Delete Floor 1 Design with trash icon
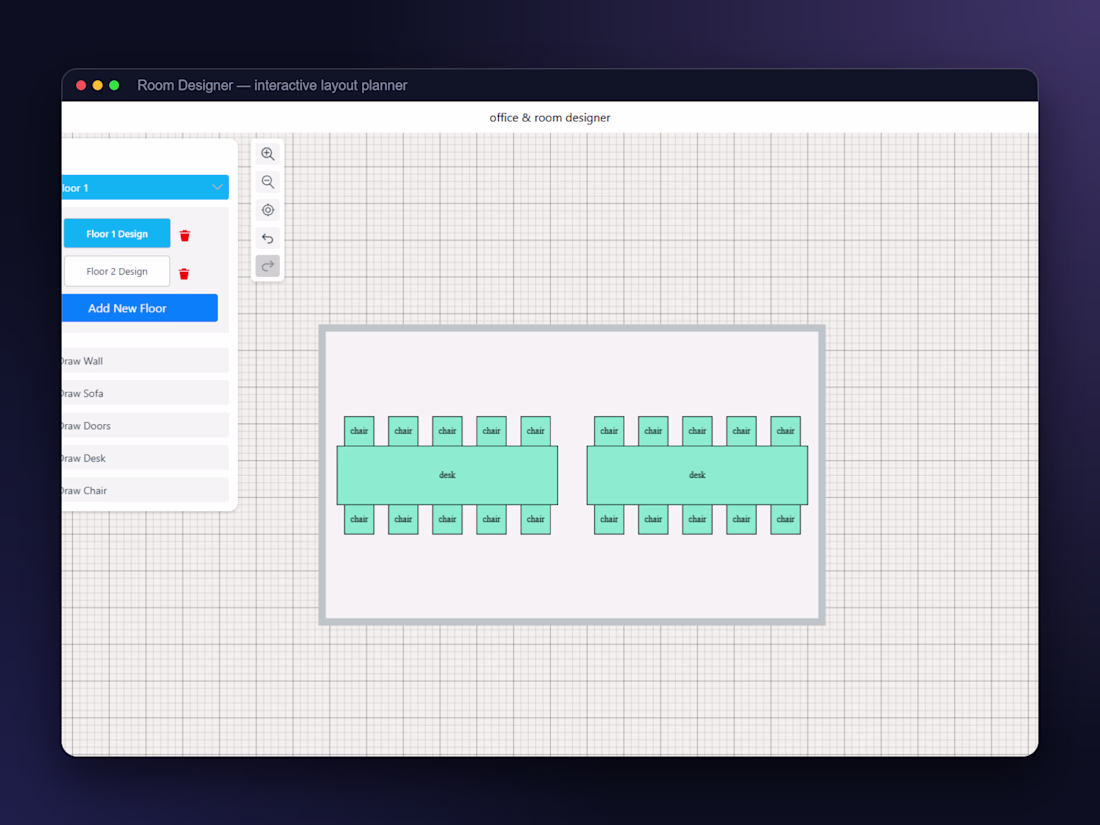 tap(185, 235)
